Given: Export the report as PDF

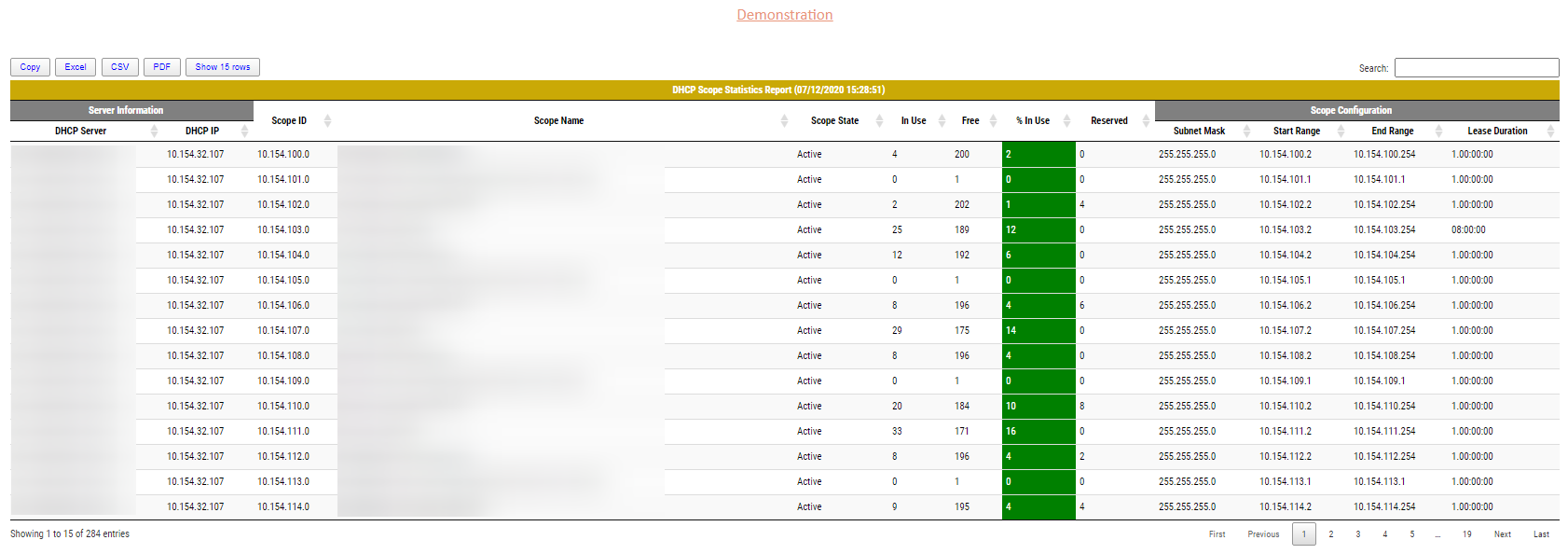Looking at the screenshot, I should coord(162,67).
